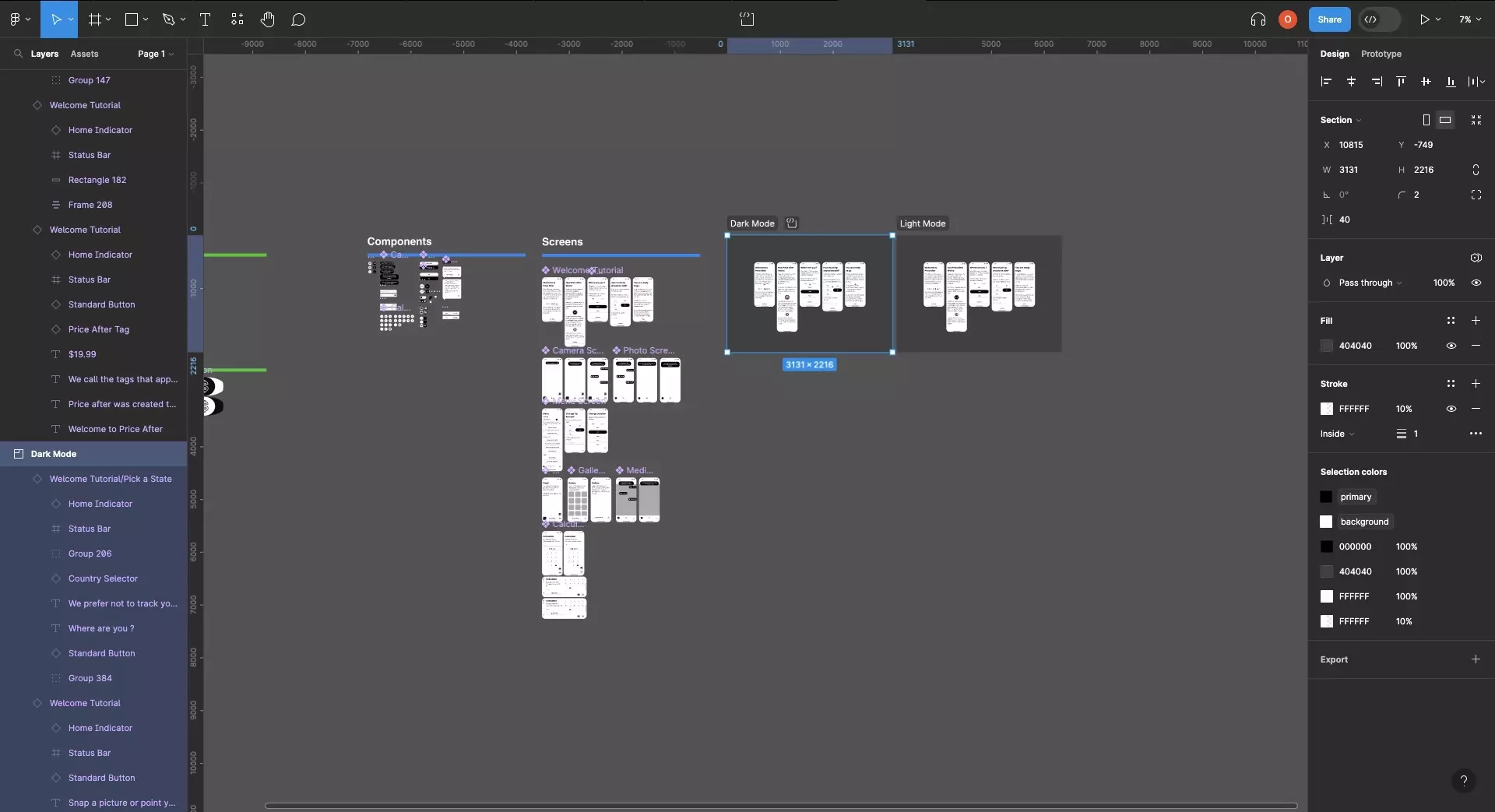The height and width of the screenshot is (812, 1495).
Task: Add a new fill
Action: click(x=1476, y=321)
